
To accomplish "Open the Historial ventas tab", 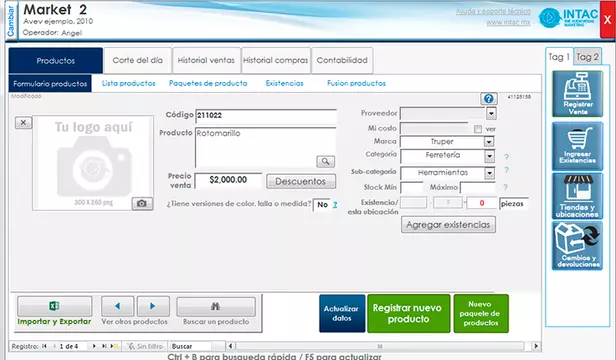I will pyautogui.click(x=206, y=61).
